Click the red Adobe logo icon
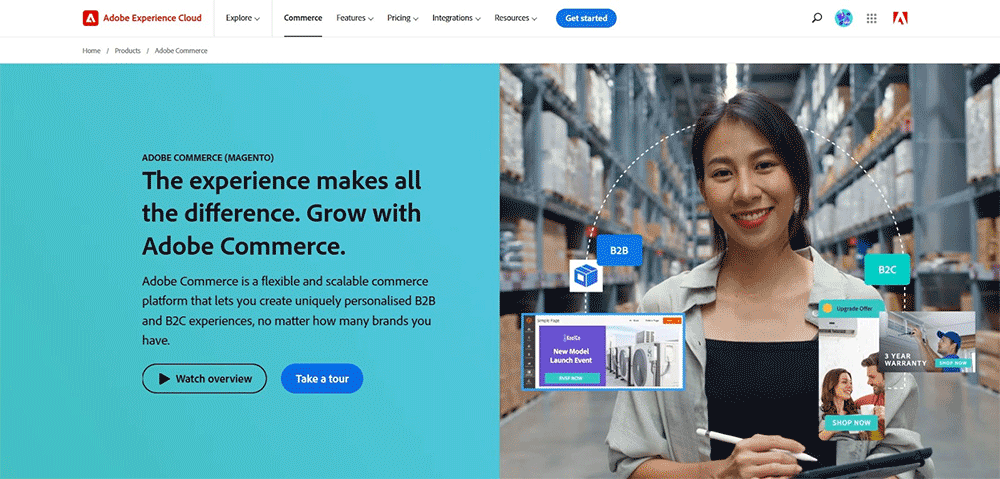Image resolution: width=1000 pixels, height=479 pixels. click(901, 18)
